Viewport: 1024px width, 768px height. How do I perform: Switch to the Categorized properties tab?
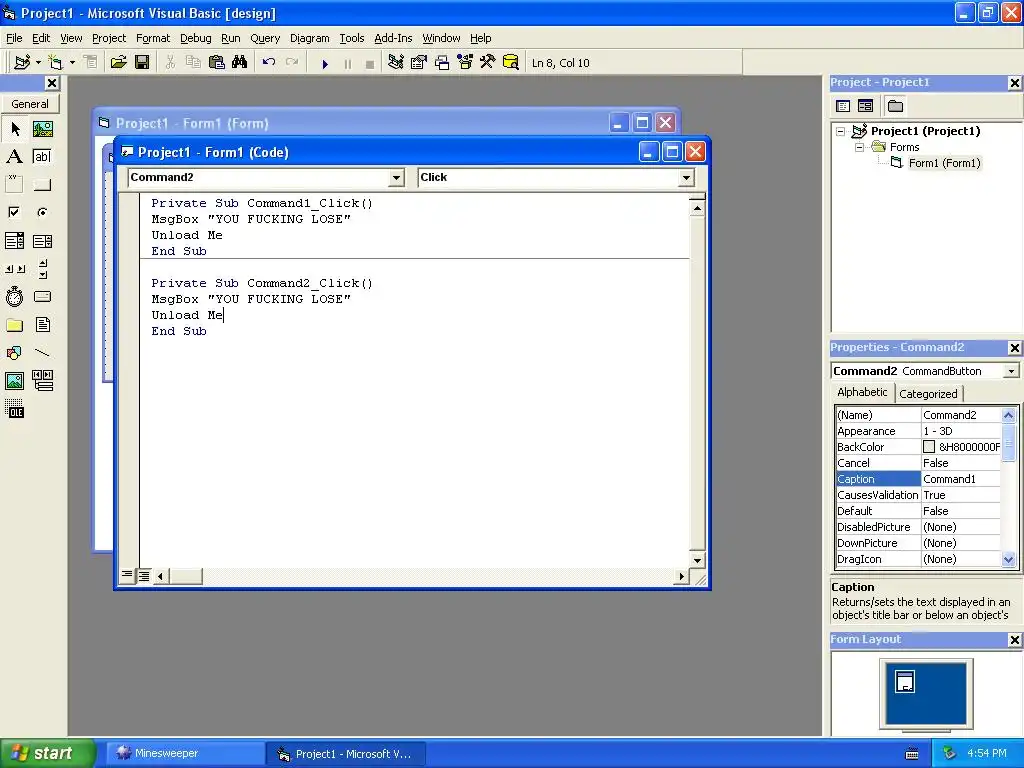click(928, 394)
